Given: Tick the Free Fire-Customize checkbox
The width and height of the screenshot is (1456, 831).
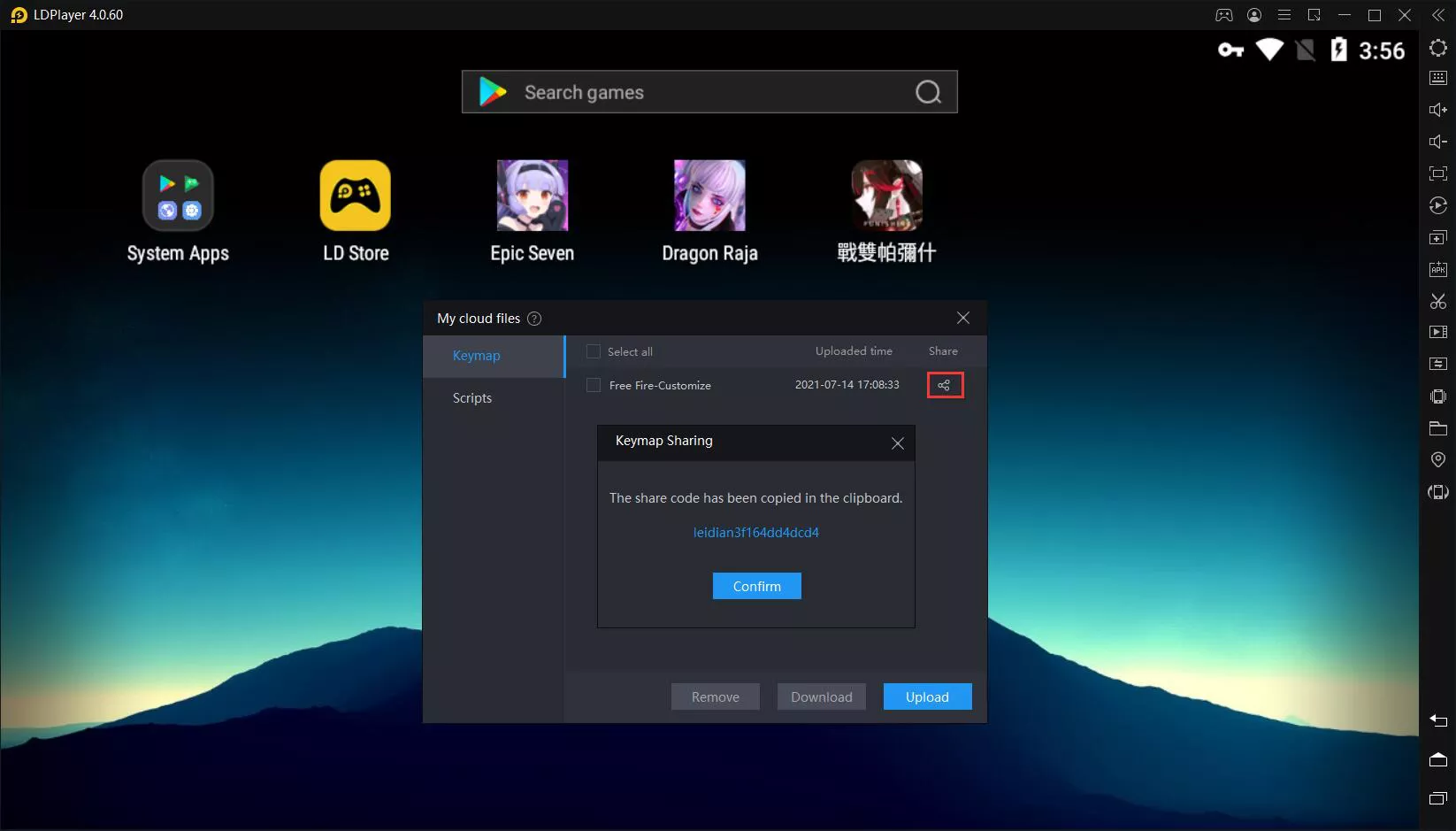Looking at the screenshot, I should point(594,385).
